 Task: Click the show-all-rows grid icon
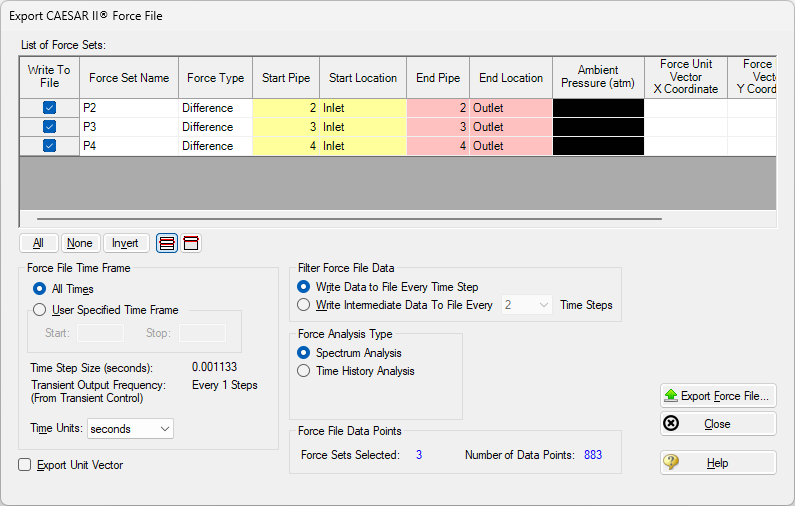coord(167,243)
